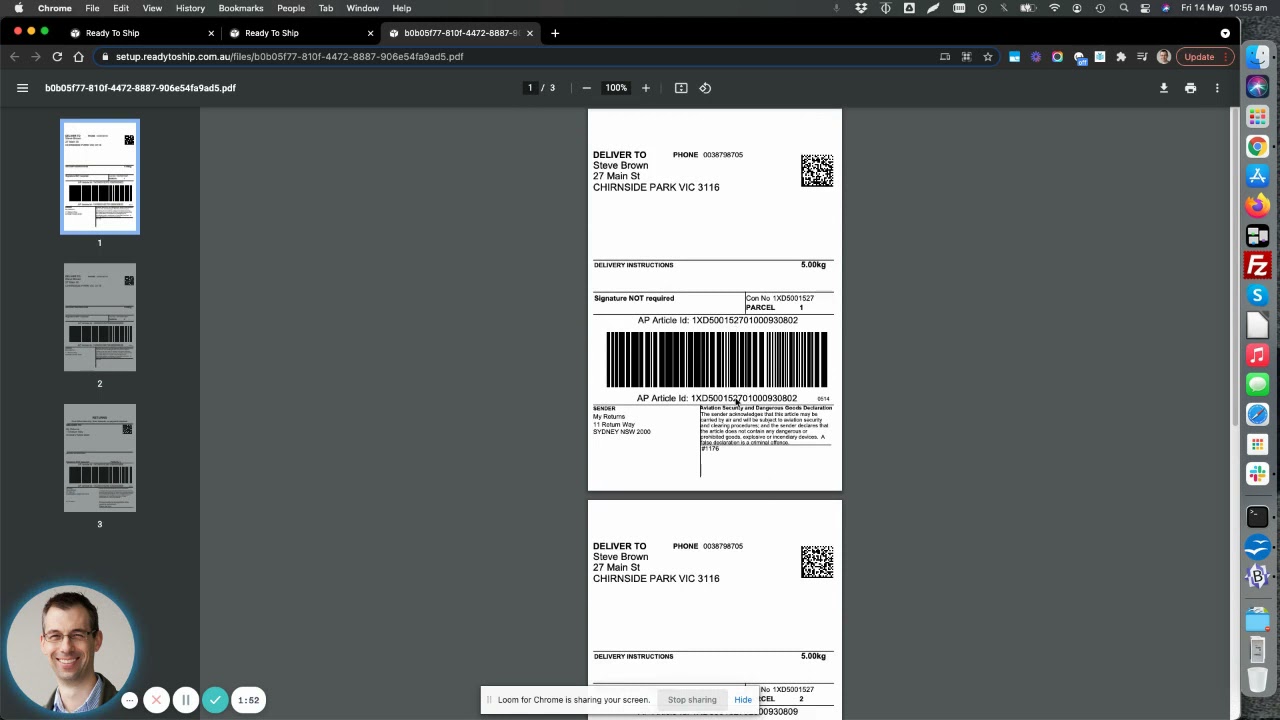Viewport: 1280px width, 720px height.
Task: Open the File menu
Action: (92, 8)
